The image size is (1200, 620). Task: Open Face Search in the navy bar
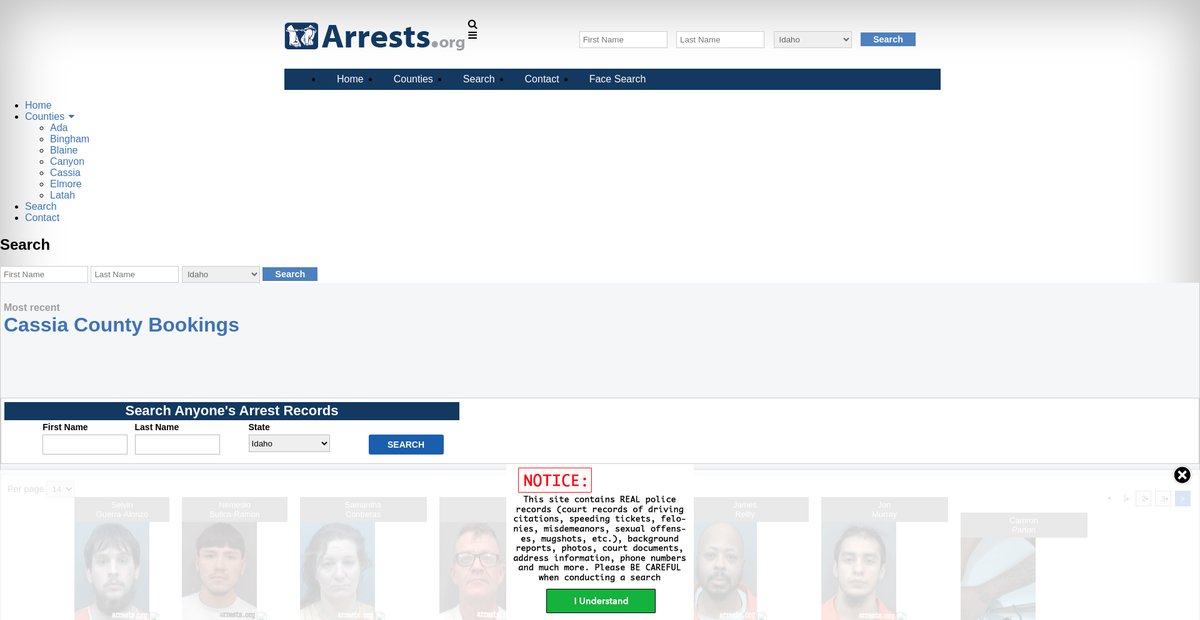pos(617,79)
